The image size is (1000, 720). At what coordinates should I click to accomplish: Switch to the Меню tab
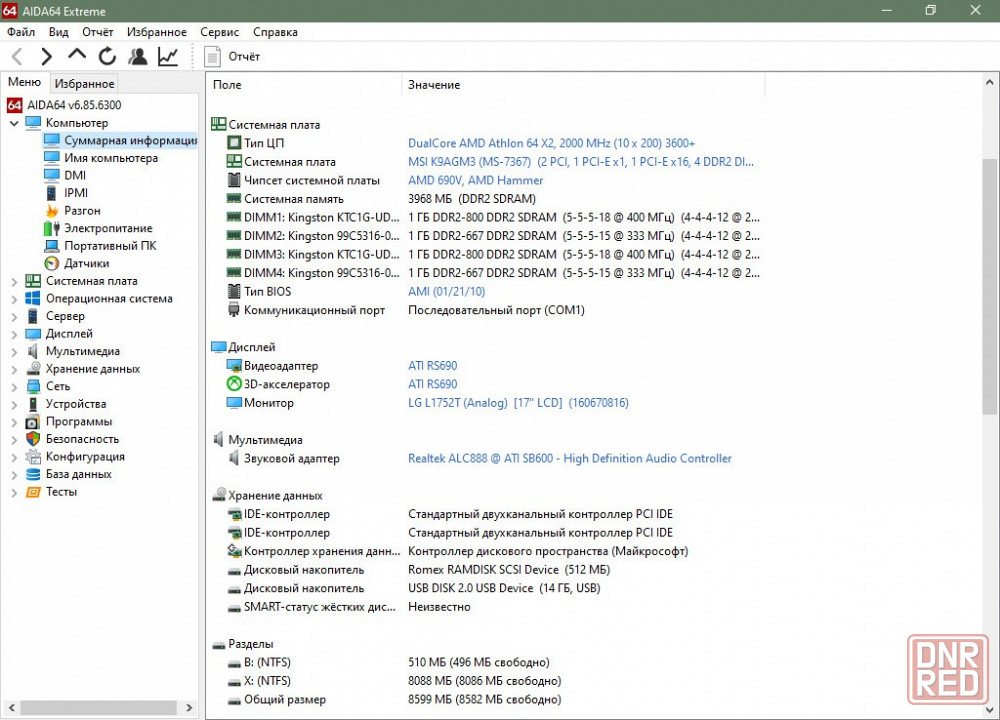click(24, 82)
